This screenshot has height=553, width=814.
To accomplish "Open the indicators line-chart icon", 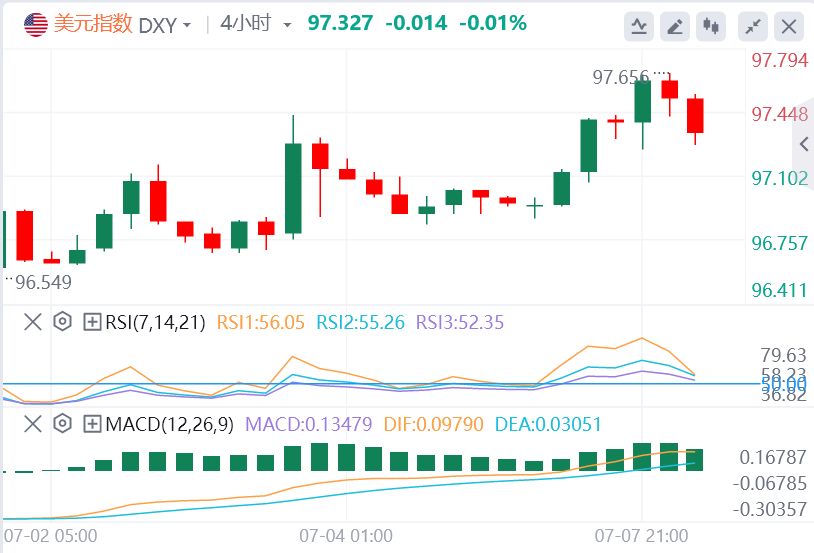I will pyautogui.click(x=639, y=26).
